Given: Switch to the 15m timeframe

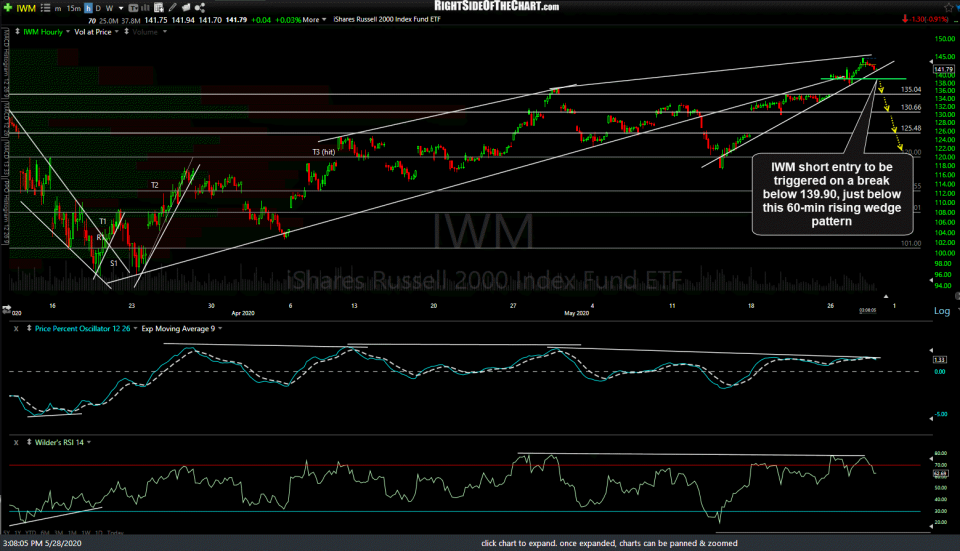Looking at the screenshot, I should pos(73,8).
